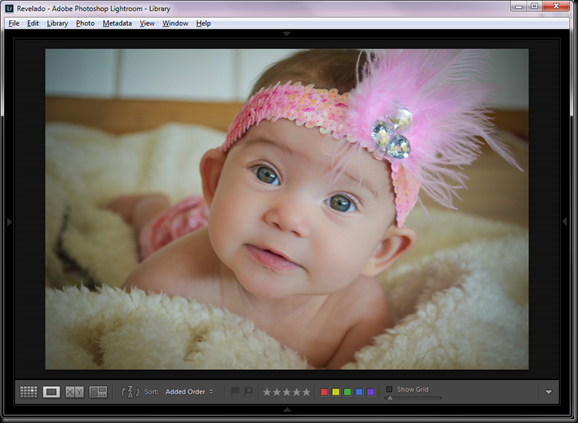Open the Added Order sort dropdown

189,392
